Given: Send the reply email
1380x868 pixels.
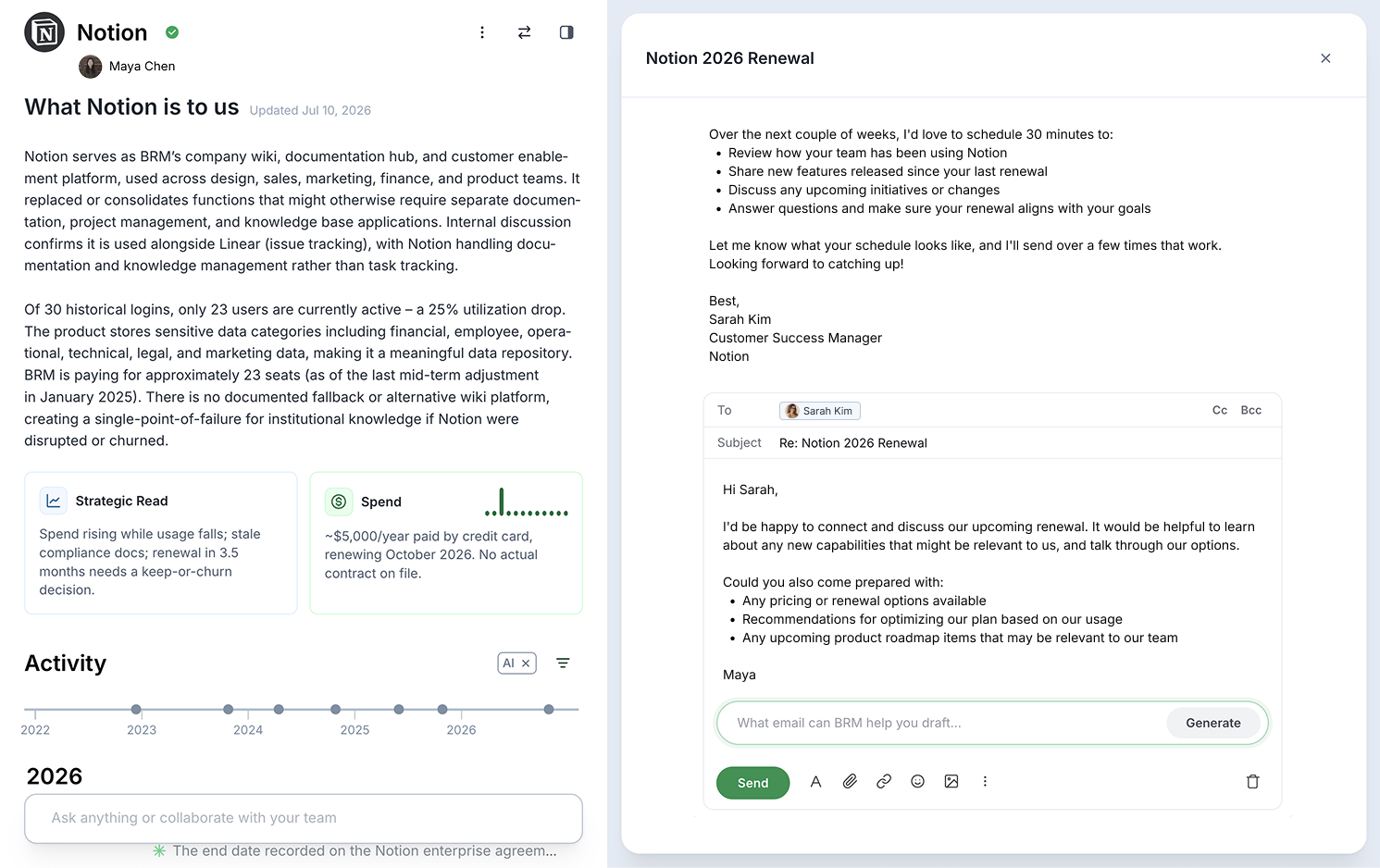Looking at the screenshot, I should pyautogui.click(x=753, y=783).
